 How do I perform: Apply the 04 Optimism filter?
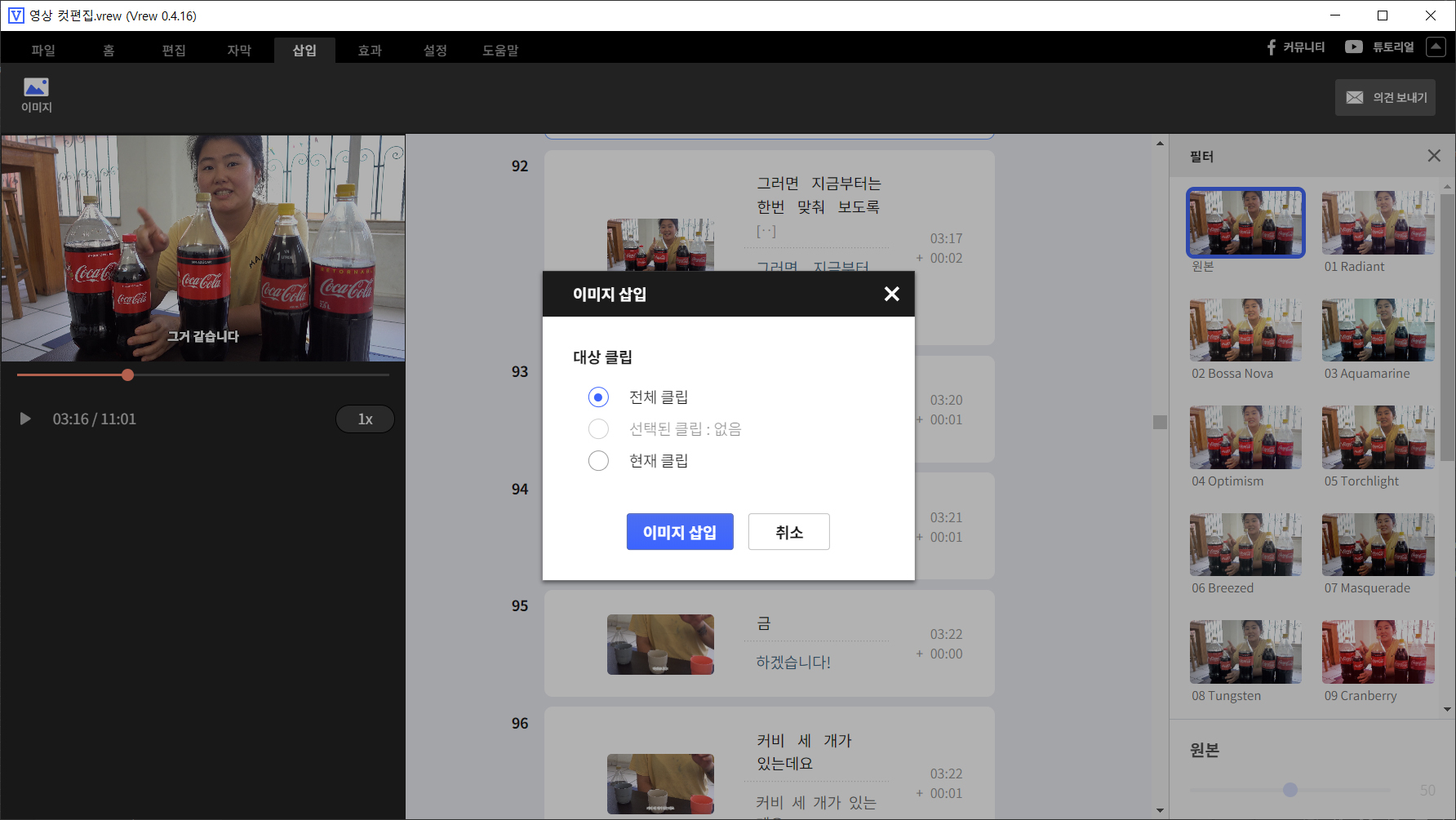coord(1245,437)
